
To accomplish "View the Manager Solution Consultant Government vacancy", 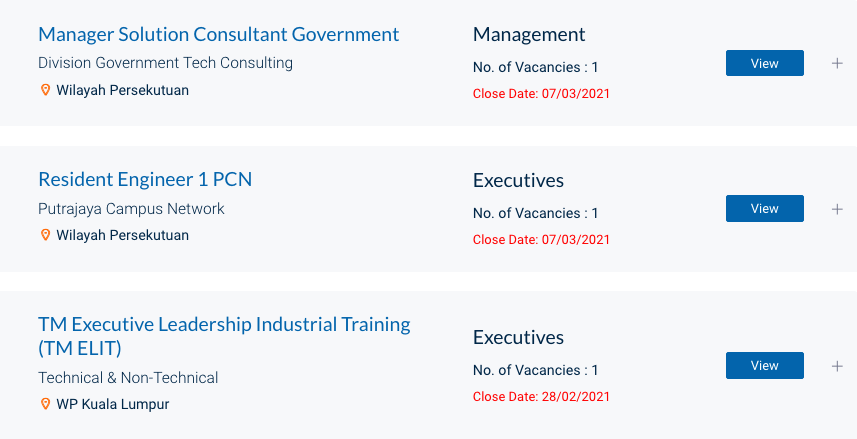I will pos(765,63).
